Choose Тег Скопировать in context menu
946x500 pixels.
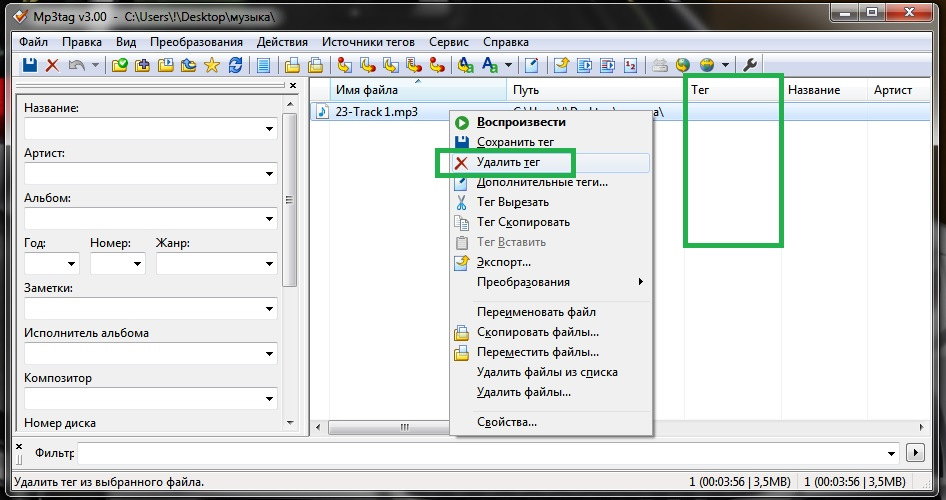click(551, 222)
